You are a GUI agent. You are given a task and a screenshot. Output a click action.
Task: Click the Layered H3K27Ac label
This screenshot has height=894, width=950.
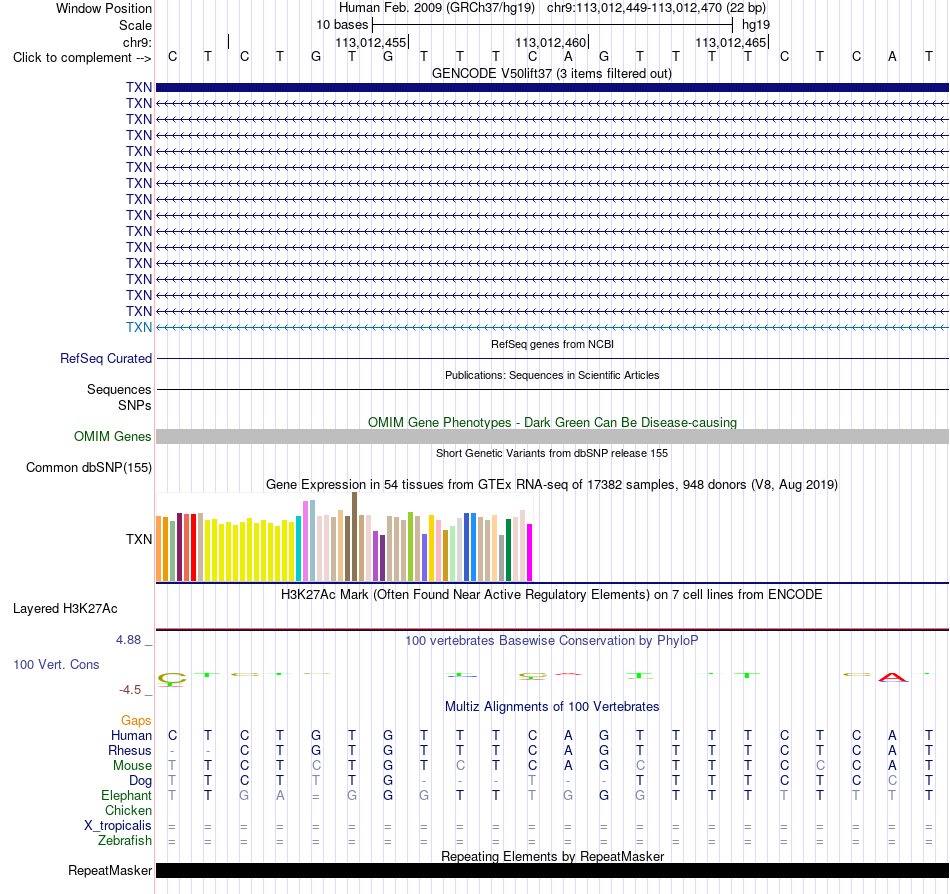click(x=65, y=609)
